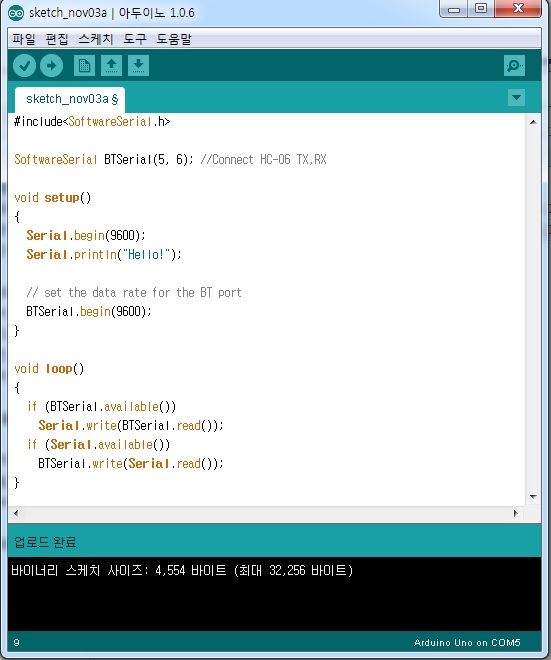Click the vertical scrollbar down arrow
This screenshot has height=660, width=551.
[x=533, y=497]
